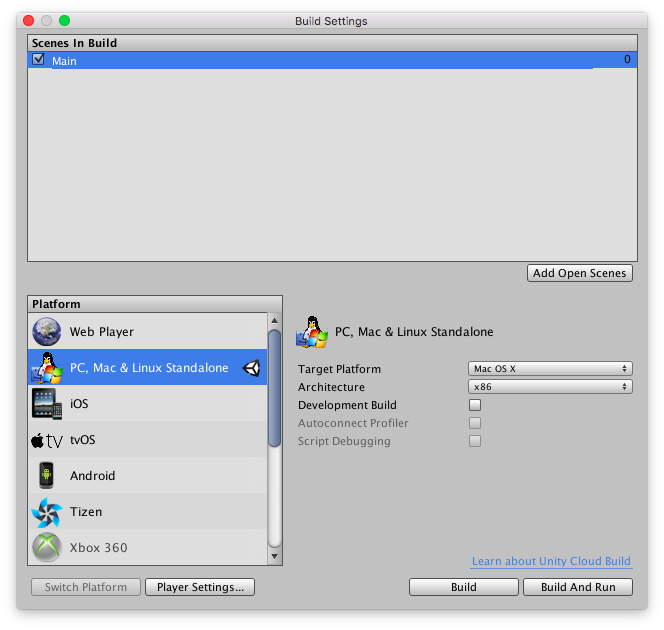Toggle the Script Debugging checkbox

pyautogui.click(x=475, y=441)
